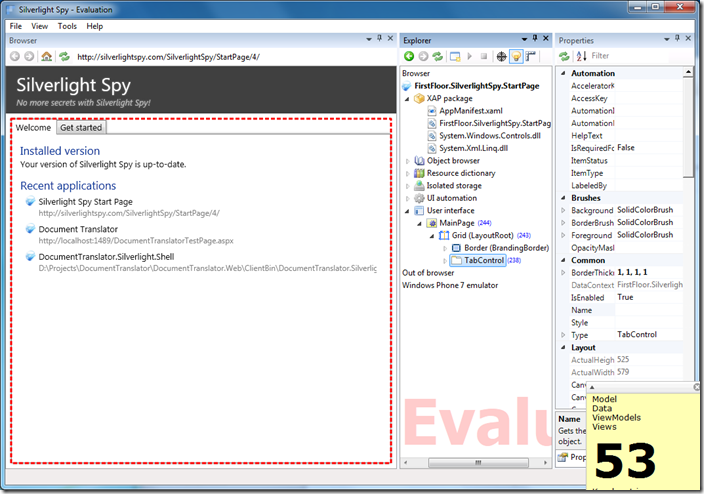This screenshot has height=494, width=704.
Task: Expand the UI automation node
Action: click(x=408, y=198)
